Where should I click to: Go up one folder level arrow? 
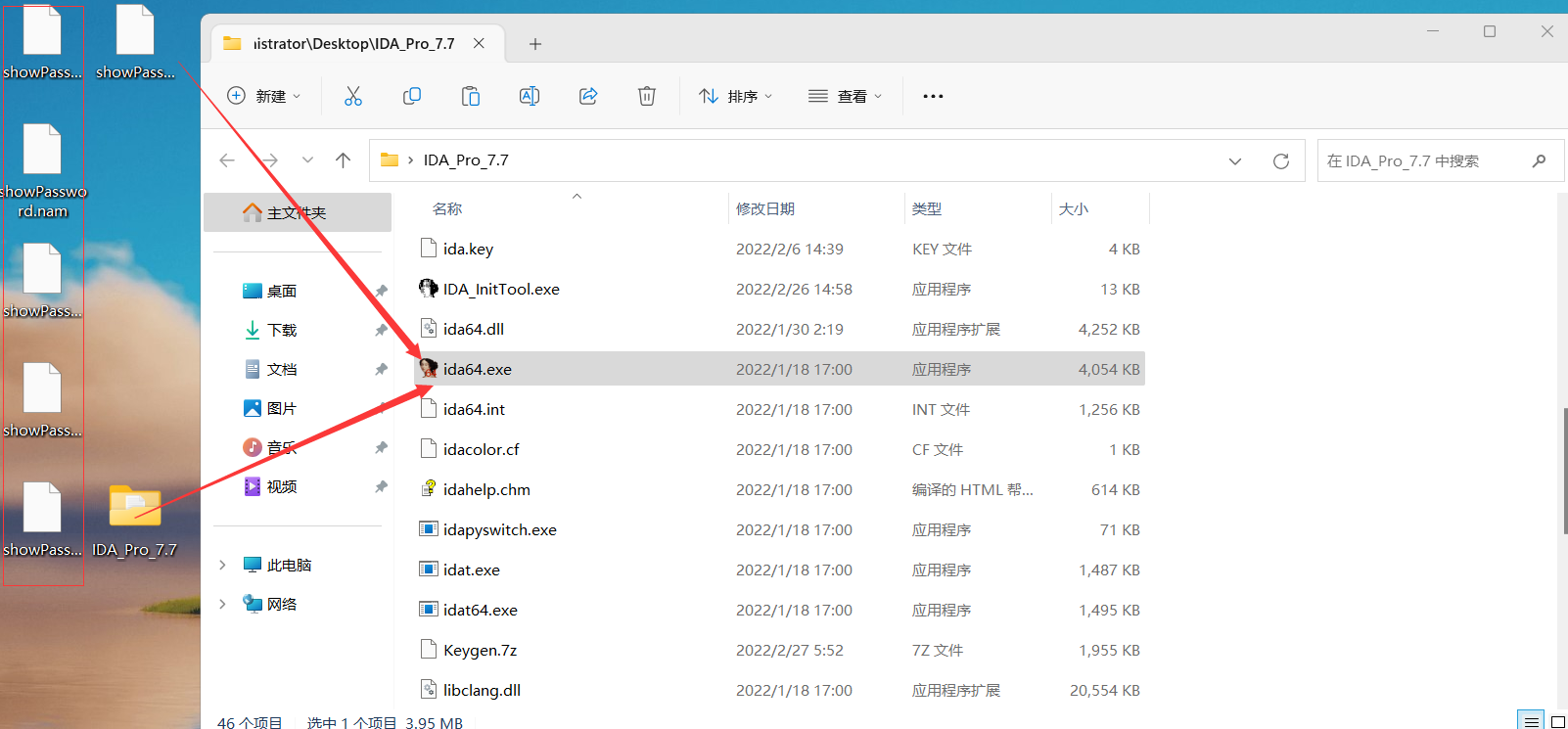click(343, 160)
